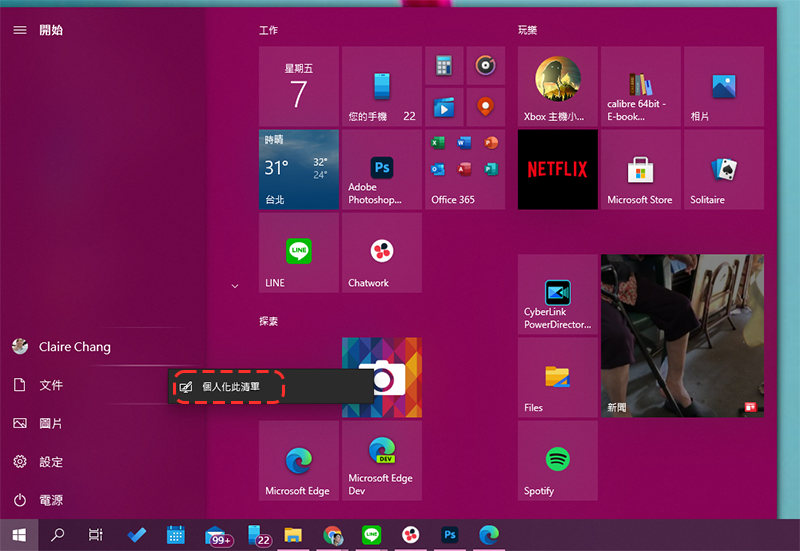This screenshot has height=551, width=800.
Task: Click the Claire Chang user account
Action: 74,347
